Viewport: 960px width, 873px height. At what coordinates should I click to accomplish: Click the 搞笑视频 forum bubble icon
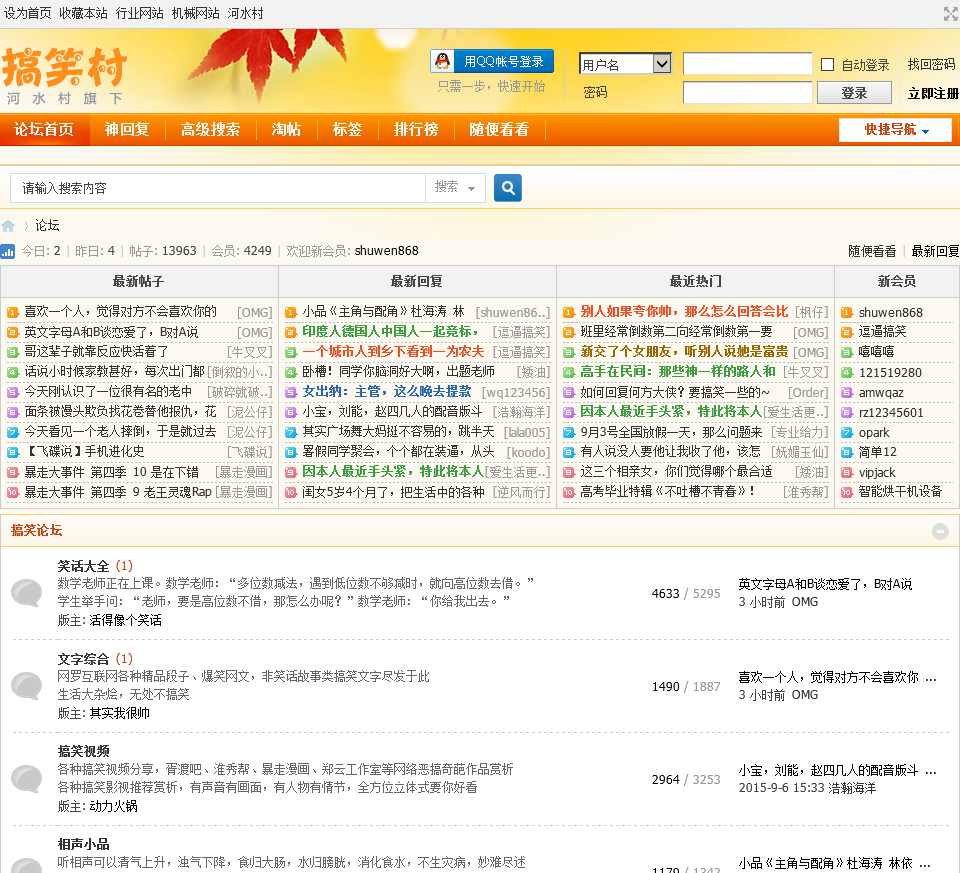click(26, 779)
